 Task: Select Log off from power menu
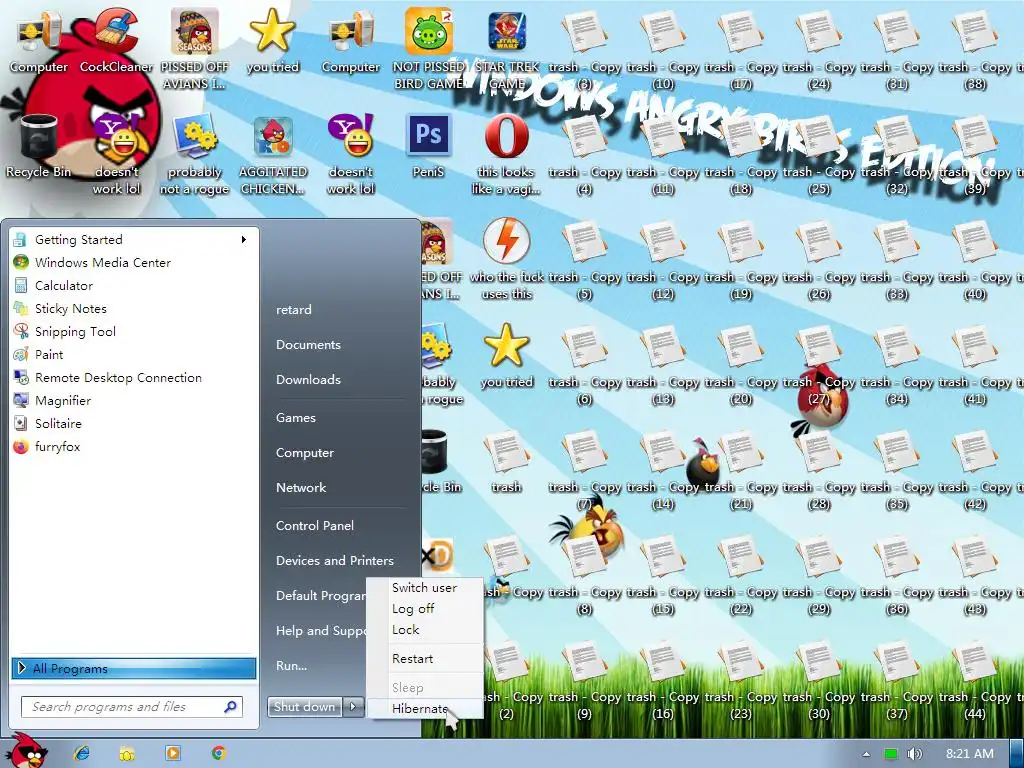(425, 609)
